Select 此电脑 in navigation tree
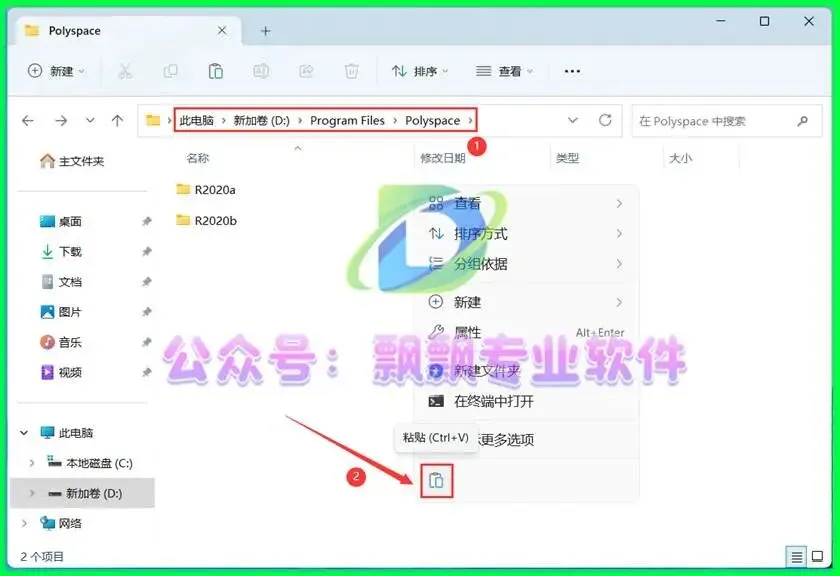The width and height of the screenshot is (840, 576). point(67,432)
